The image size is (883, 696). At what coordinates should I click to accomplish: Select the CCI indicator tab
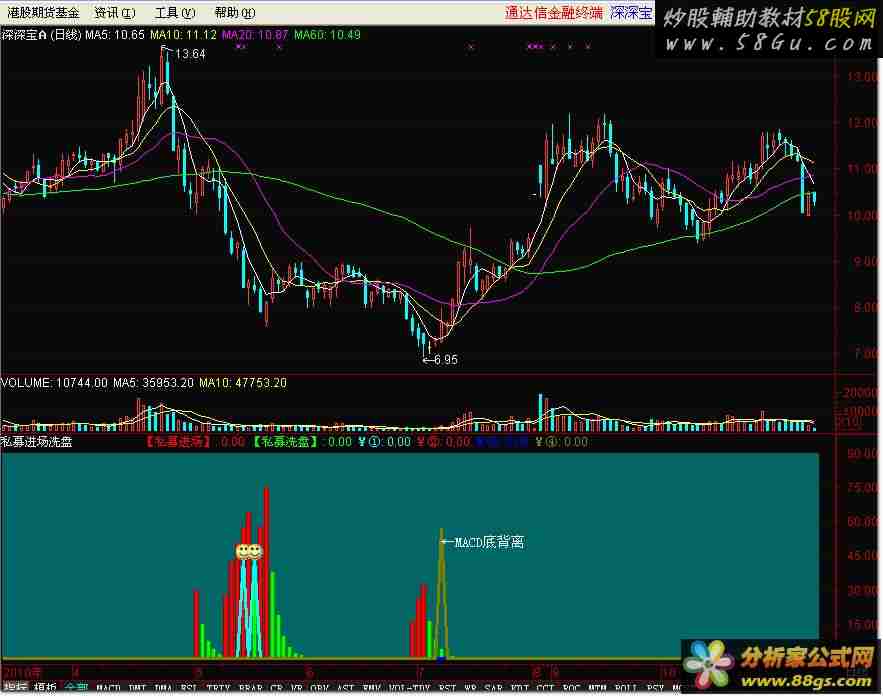545,688
